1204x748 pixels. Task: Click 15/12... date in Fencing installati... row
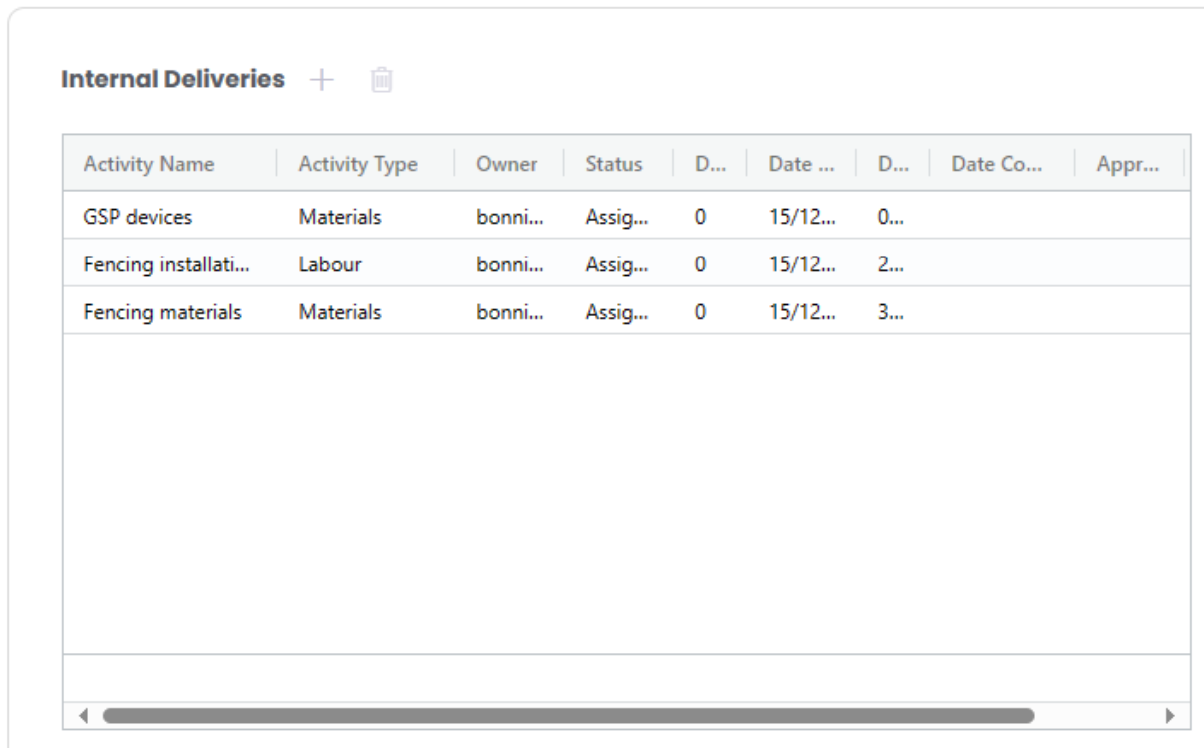[x=800, y=262]
